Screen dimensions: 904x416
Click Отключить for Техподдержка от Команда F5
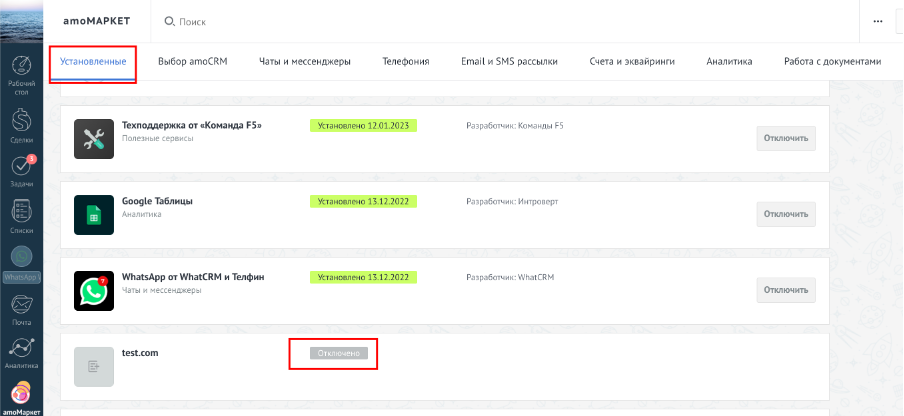786,138
